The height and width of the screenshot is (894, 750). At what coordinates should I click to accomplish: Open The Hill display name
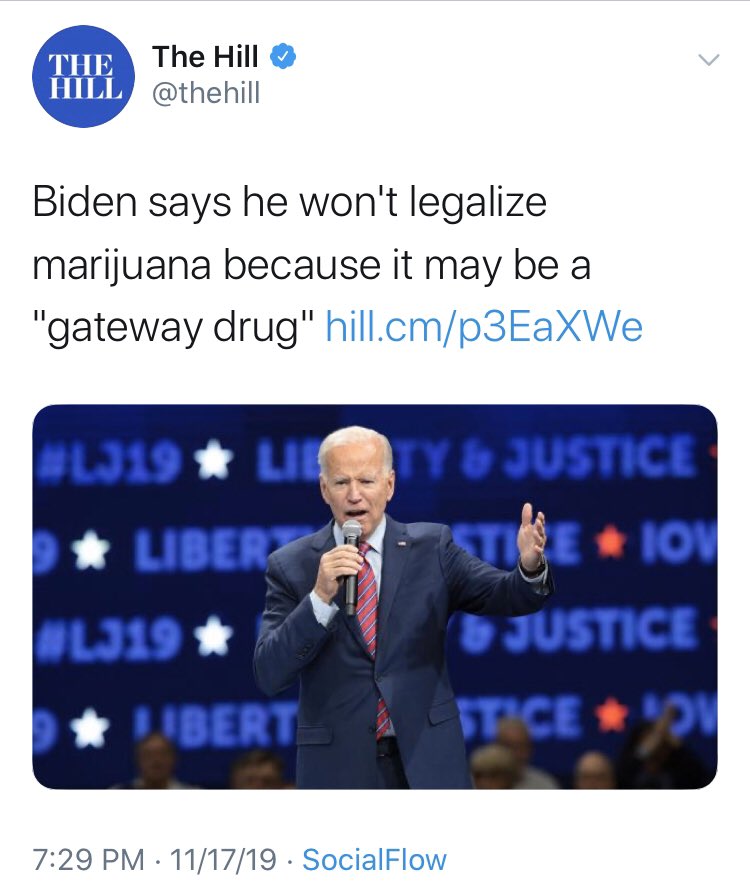(205, 56)
